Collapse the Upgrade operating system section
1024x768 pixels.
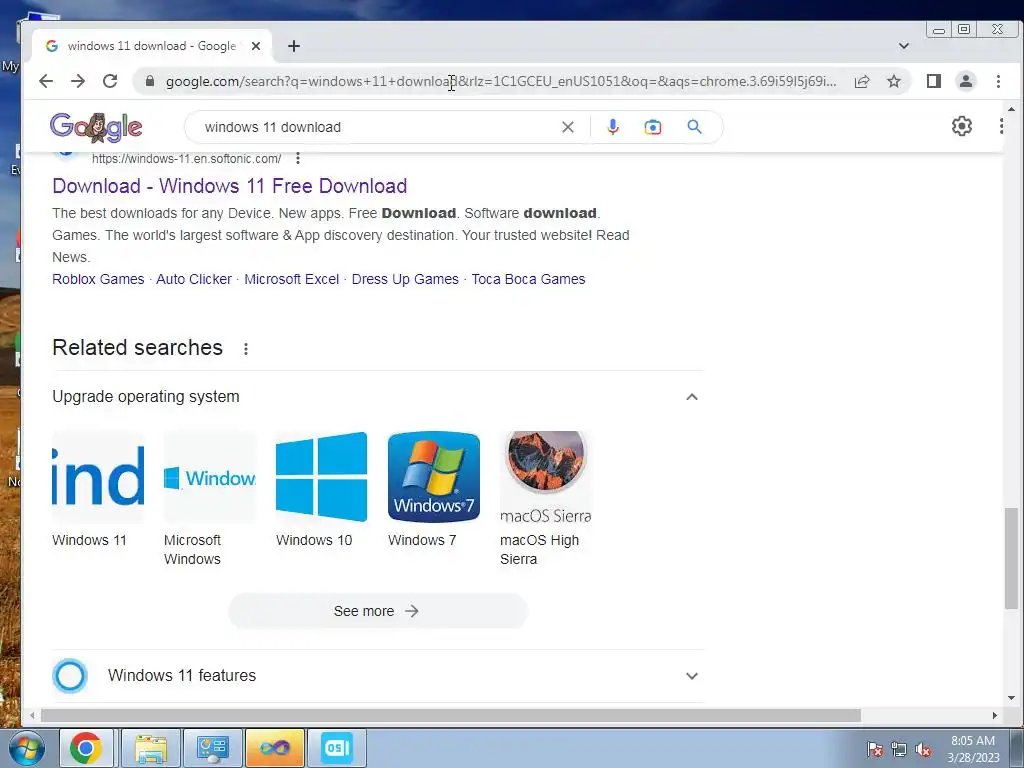(x=692, y=396)
